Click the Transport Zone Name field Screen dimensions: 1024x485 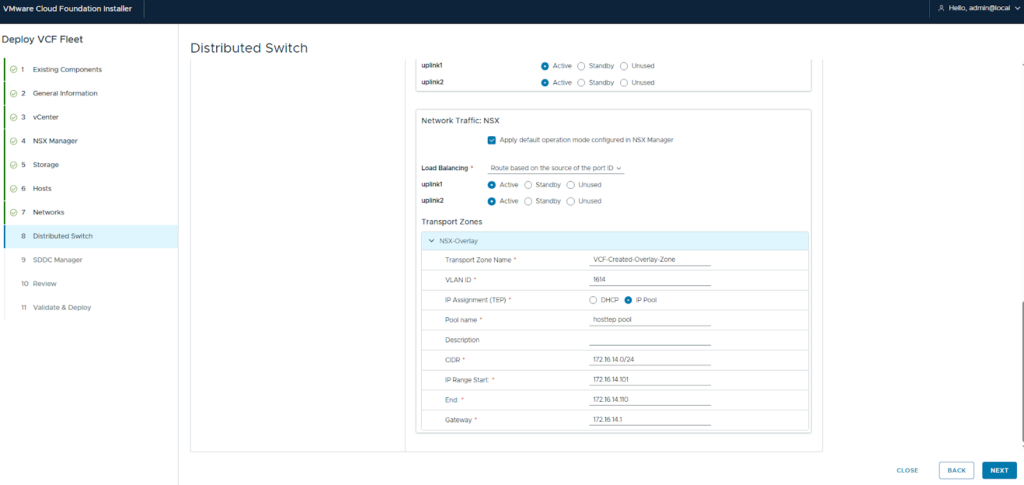(650, 260)
